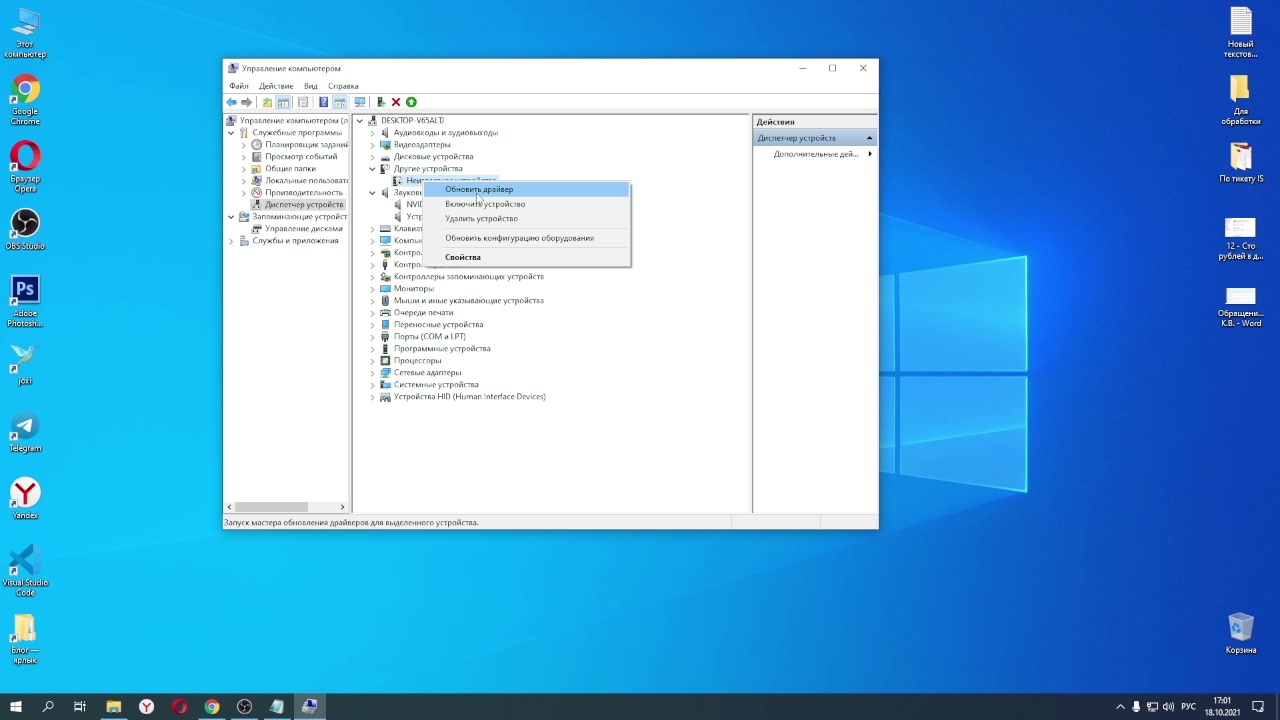Click the Scan for hardware changes monitor icon
Screen dimensions: 1280x720
pyautogui.click(x=360, y=102)
